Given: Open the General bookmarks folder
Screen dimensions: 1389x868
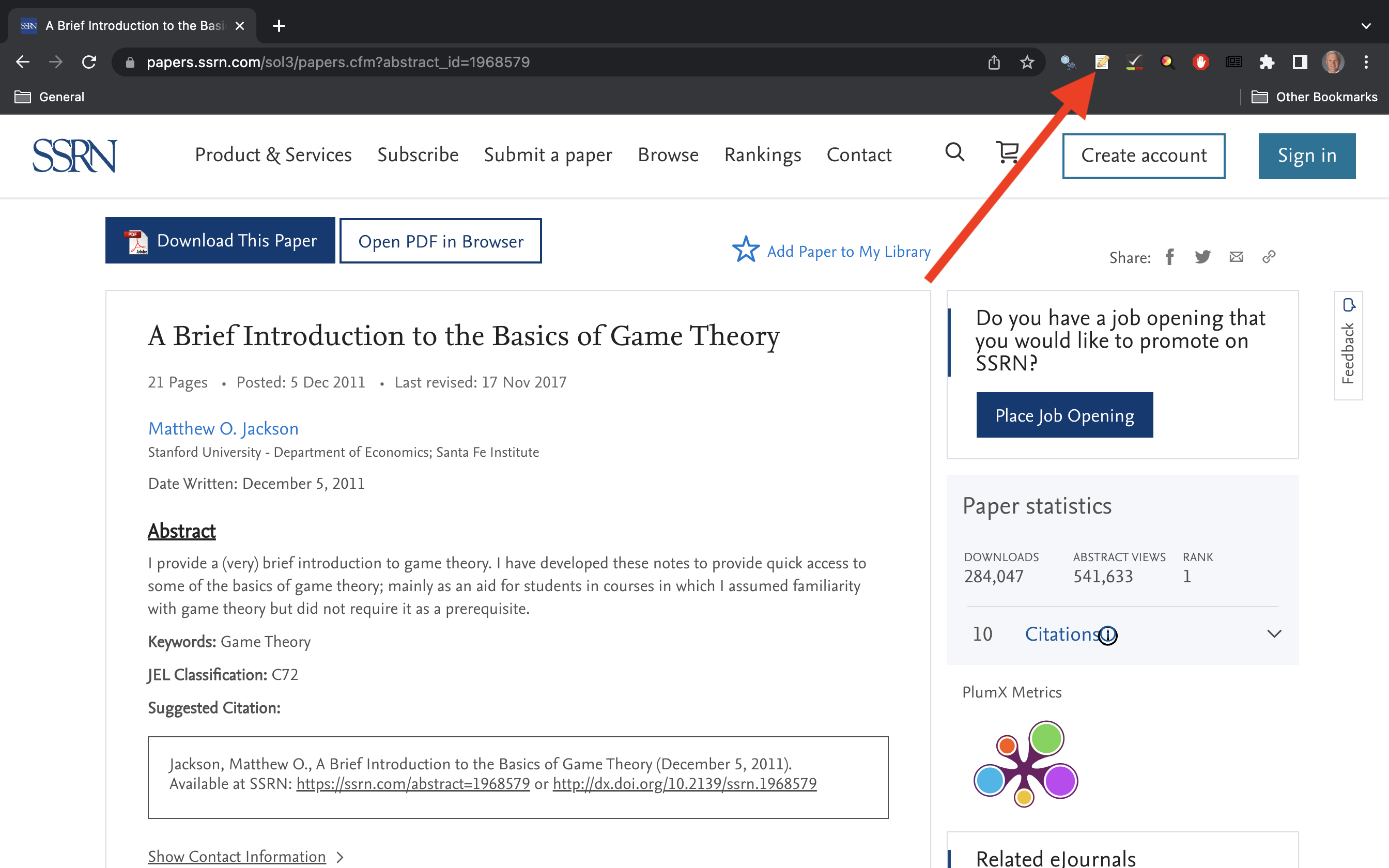Looking at the screenshot, I should coord(50,97).
